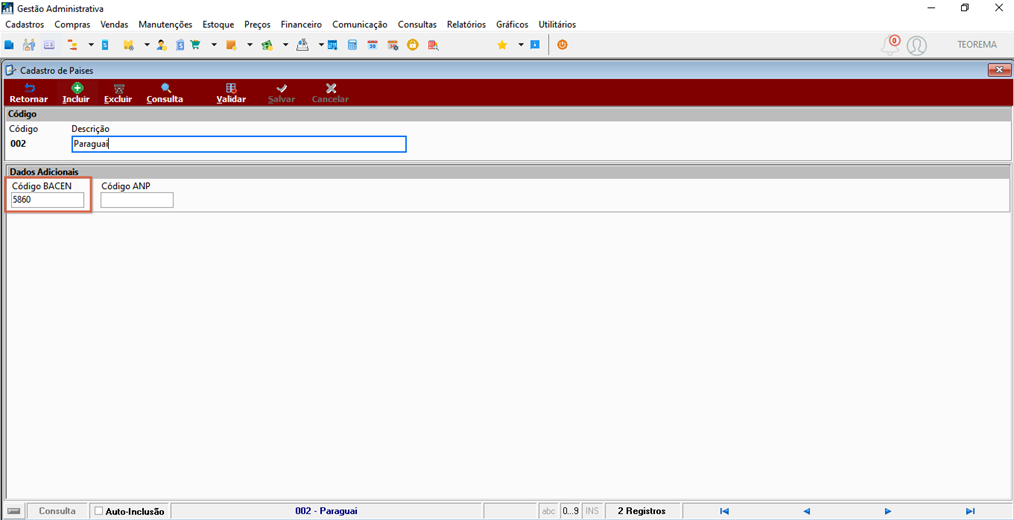1014x520 pixels.
Task: Open the Consultas menu
Action: [417, 25]
